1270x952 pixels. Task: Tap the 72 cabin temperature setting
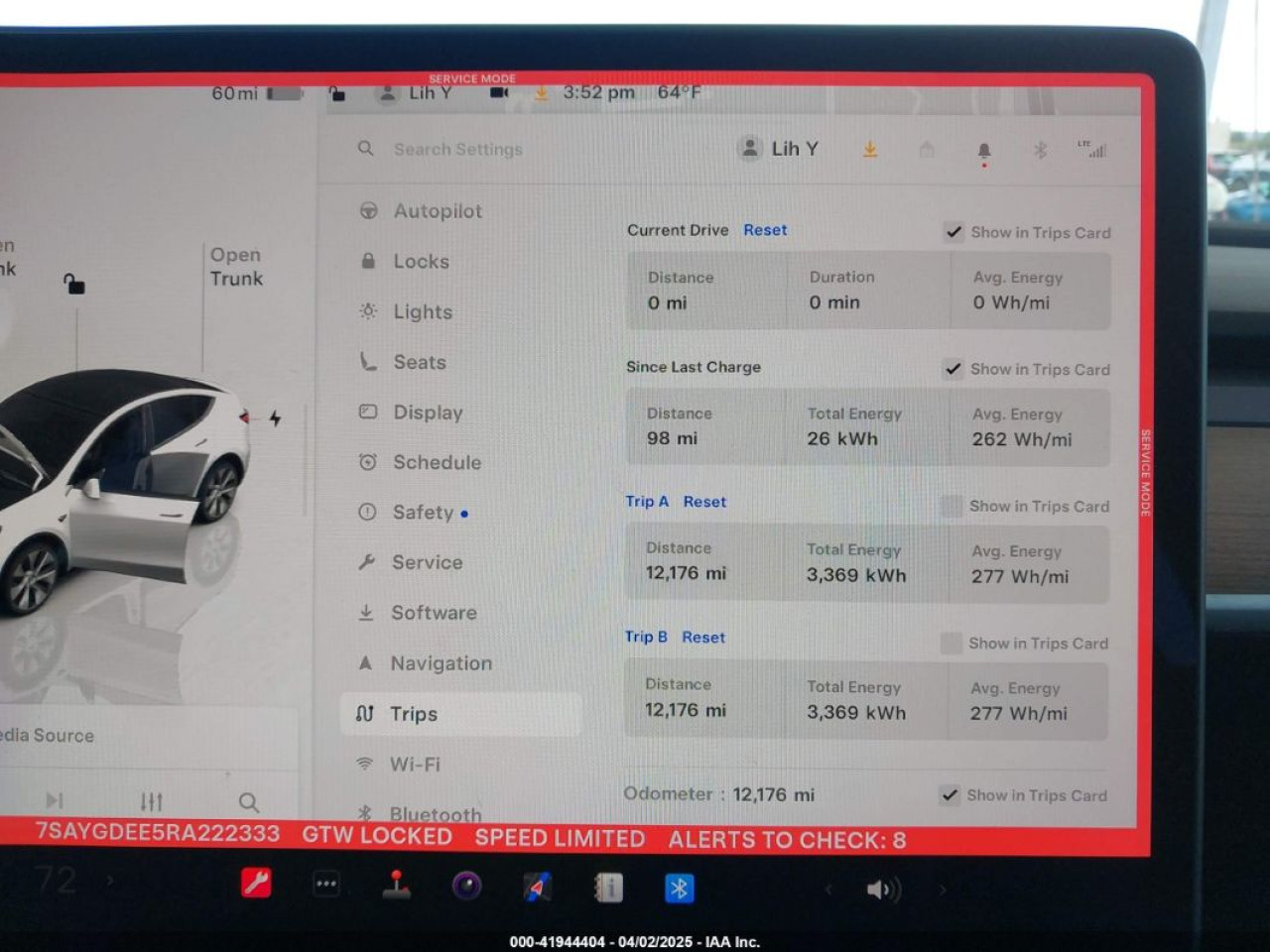coord(55,880)
